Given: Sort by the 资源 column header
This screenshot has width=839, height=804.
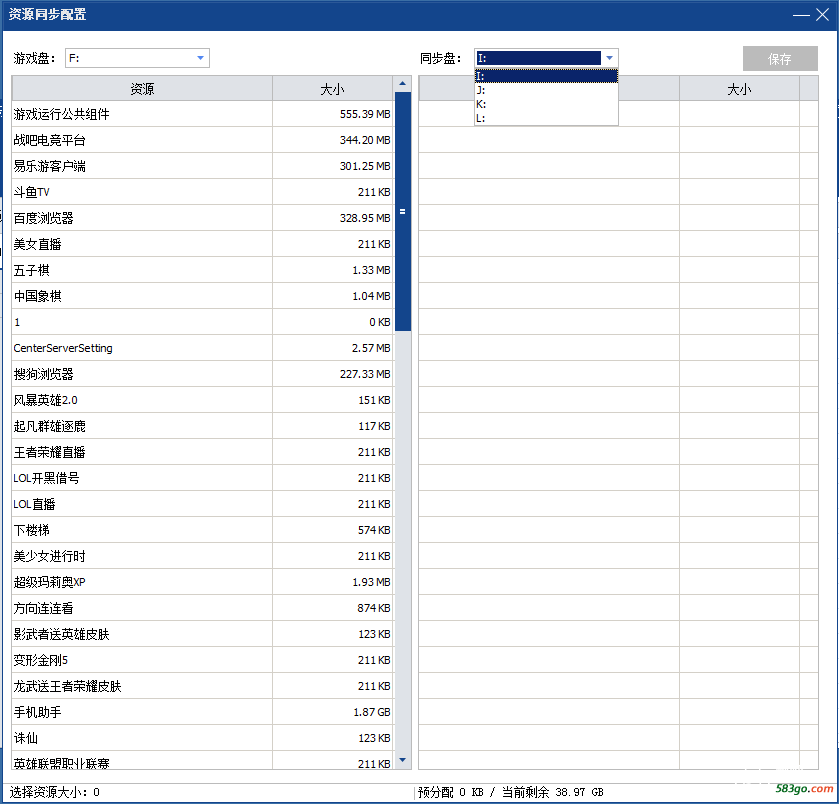Looking at the screenshot, I should pyautogui.click(x=142, y=88).
